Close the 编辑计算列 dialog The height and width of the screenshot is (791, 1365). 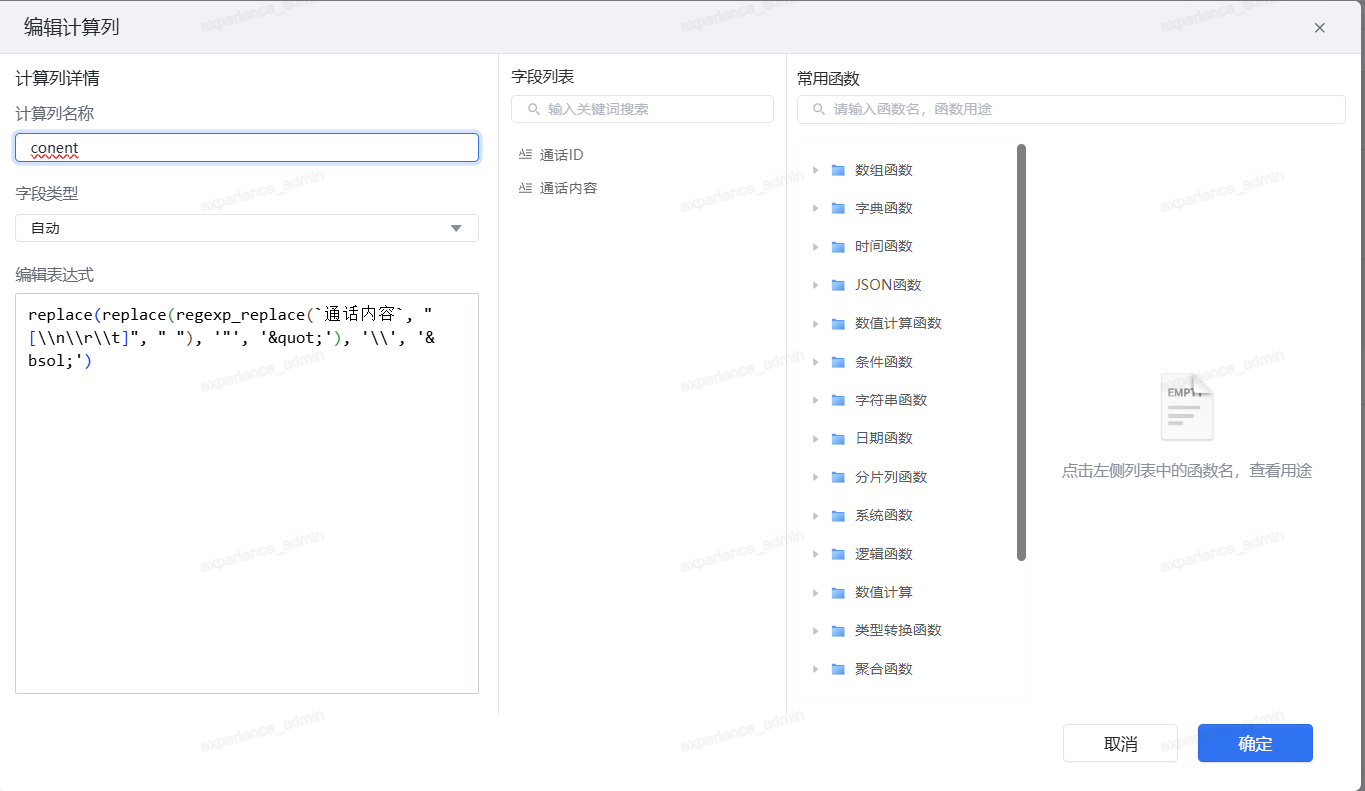click(x=1319, y=28)
